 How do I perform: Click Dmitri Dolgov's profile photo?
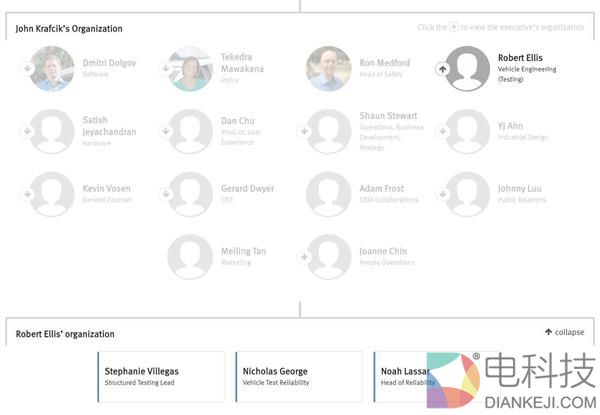click(52, 69)
